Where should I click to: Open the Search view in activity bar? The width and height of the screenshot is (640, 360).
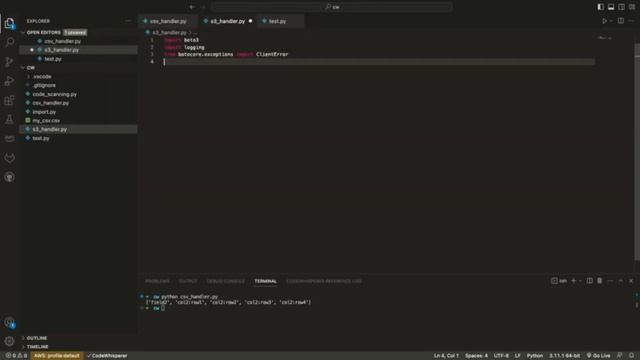[9, 42]
